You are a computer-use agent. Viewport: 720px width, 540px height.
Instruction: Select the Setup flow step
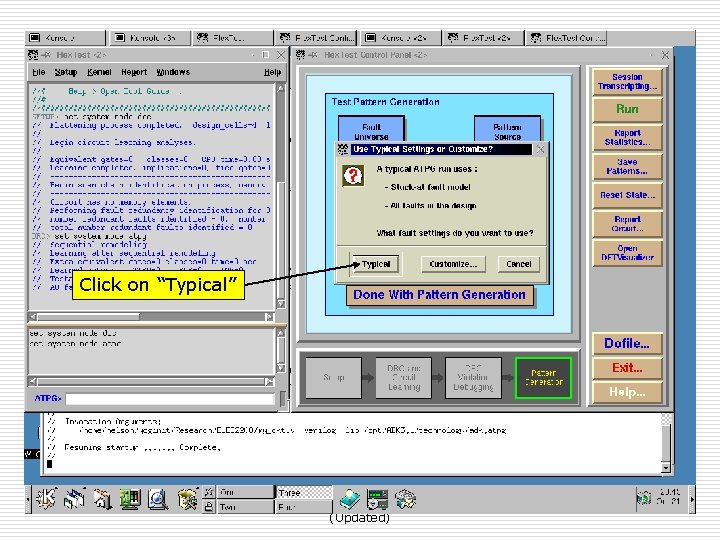(x=333, y=377)
